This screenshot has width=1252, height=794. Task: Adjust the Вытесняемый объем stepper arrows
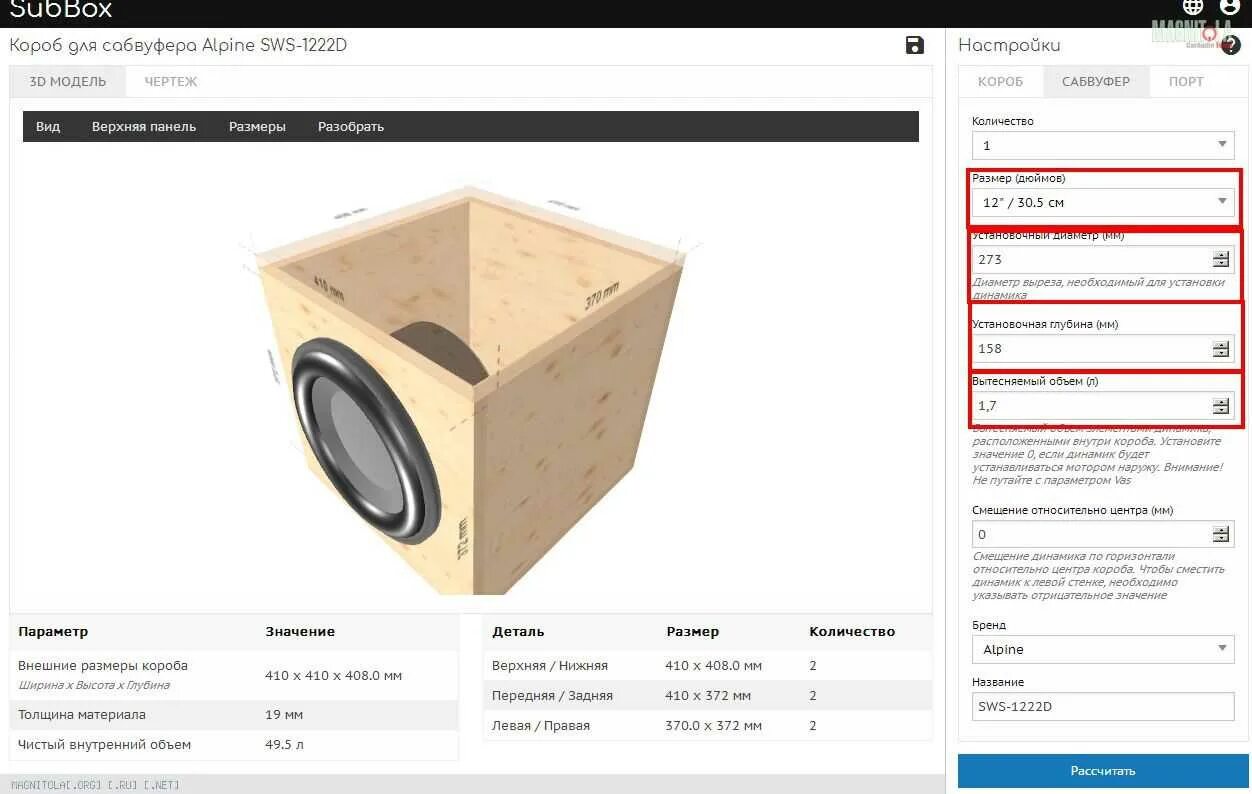tap(1220, 405)
